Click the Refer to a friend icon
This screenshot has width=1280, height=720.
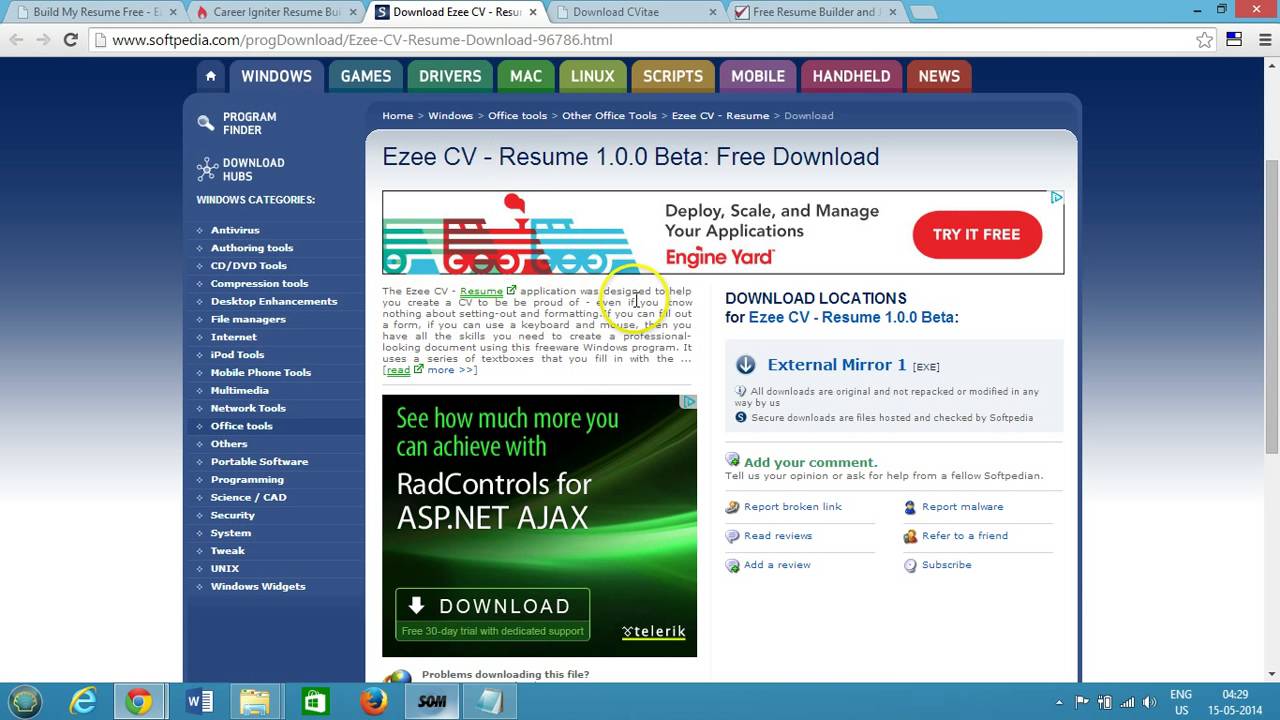click(x=910, y=536)
